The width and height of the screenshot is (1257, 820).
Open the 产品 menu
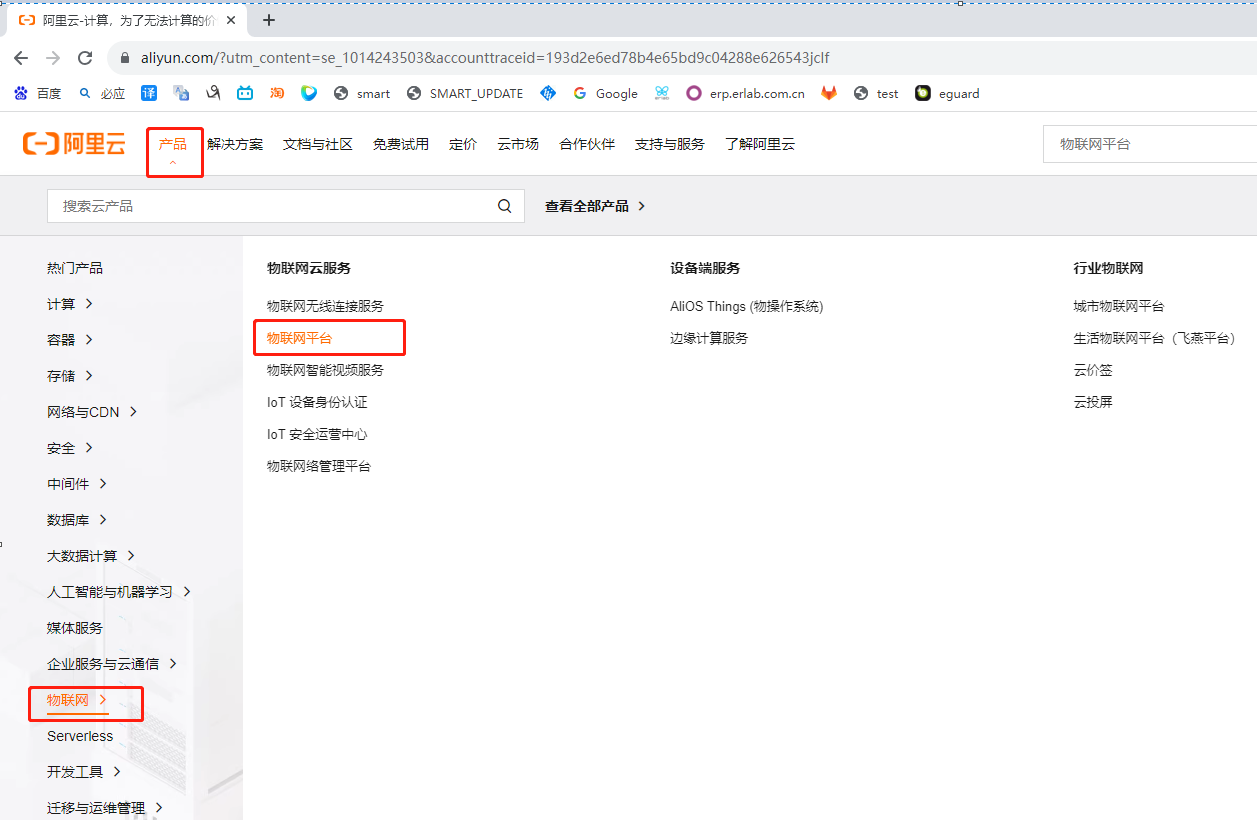click(x=173, y=144)
